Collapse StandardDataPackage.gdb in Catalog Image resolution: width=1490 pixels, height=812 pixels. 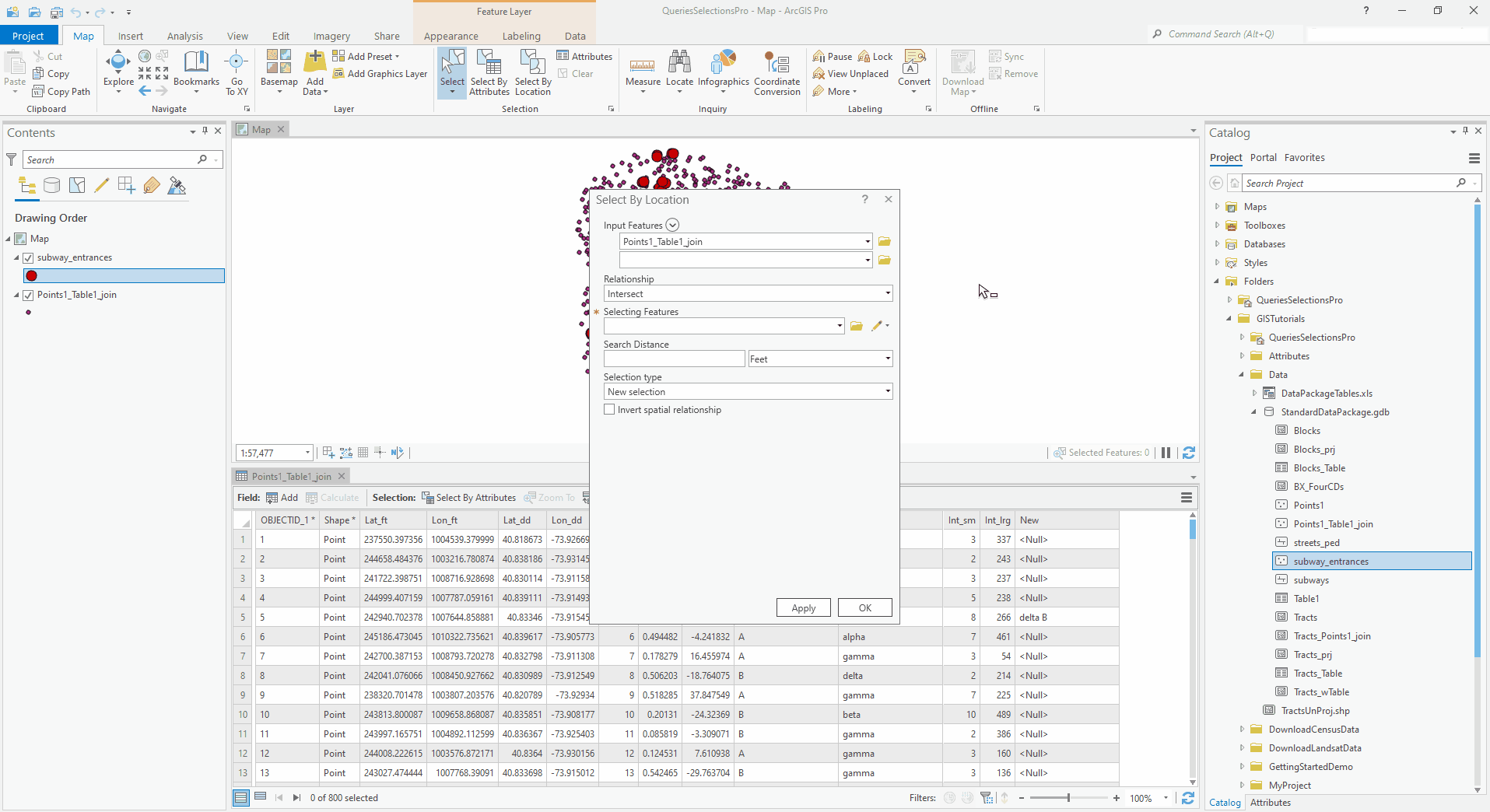(x=1253, y=411)
